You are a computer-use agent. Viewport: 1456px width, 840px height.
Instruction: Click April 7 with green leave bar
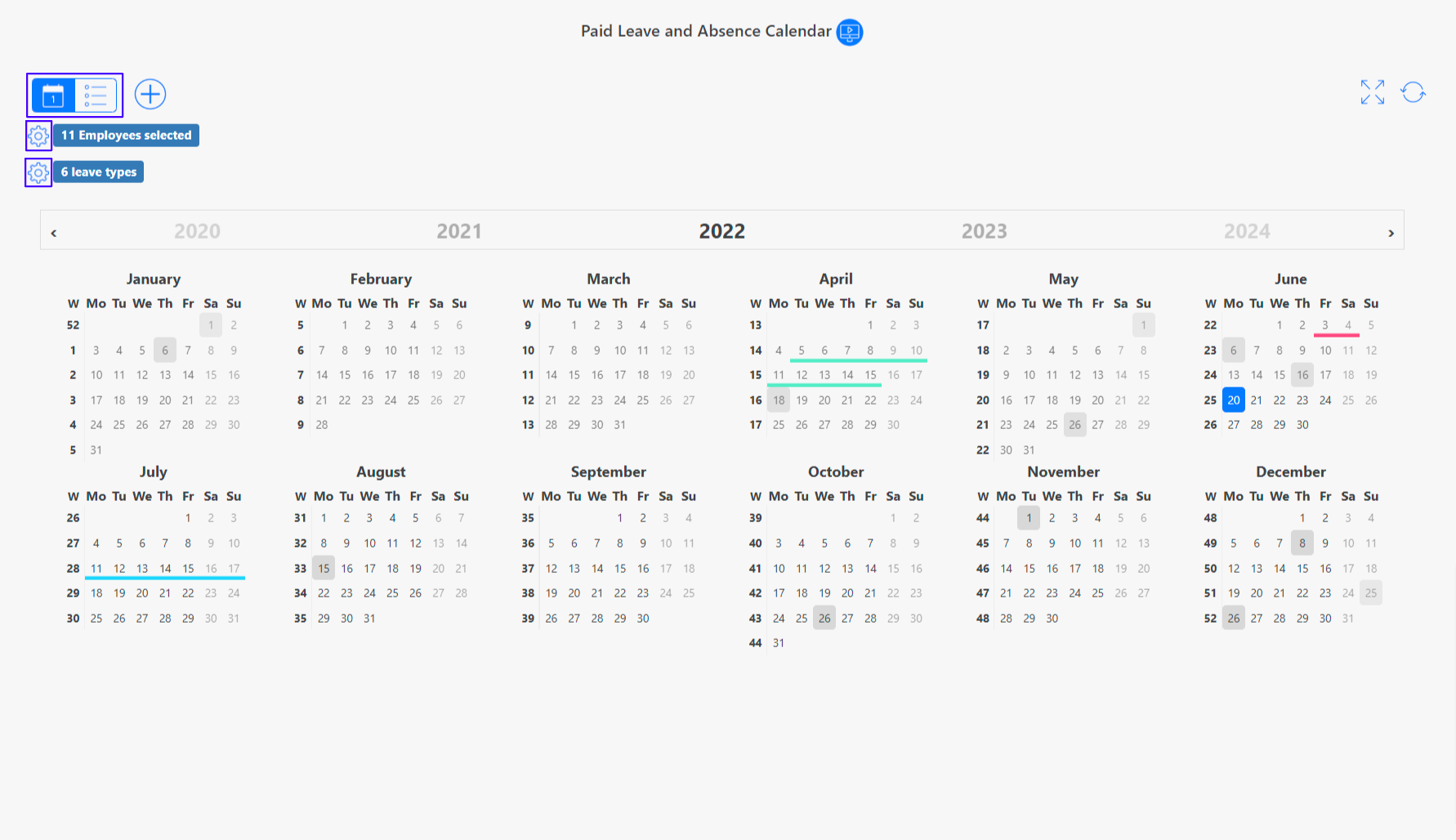click(847, 351)
